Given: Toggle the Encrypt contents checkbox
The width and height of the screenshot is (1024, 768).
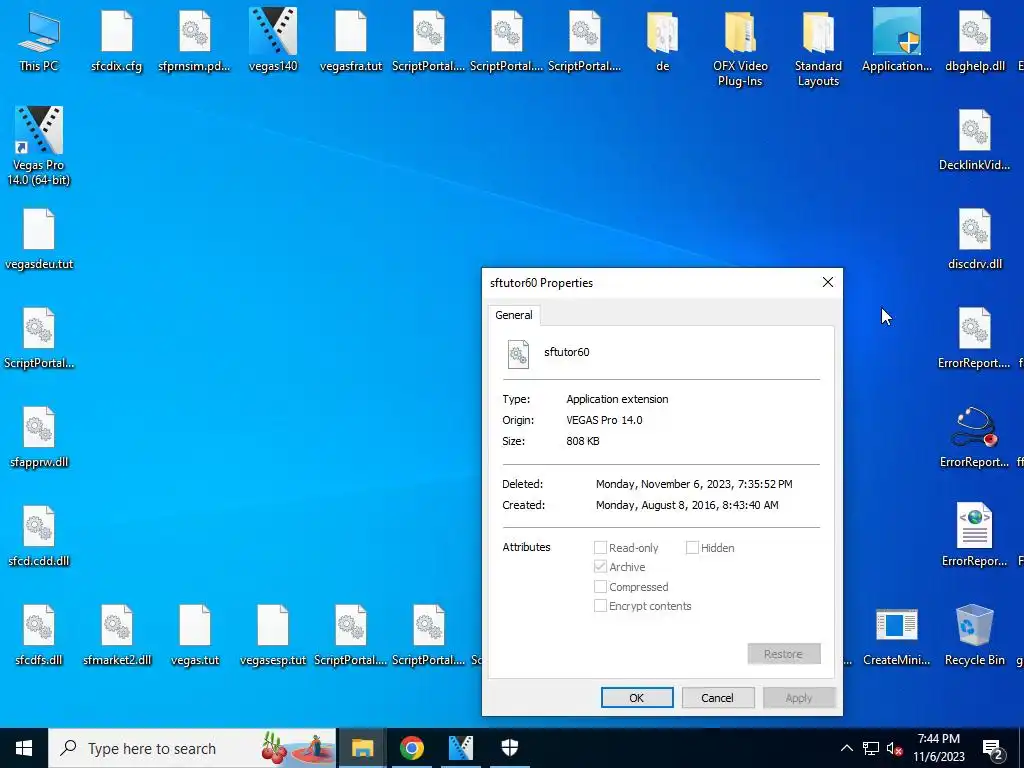Looking at the screenshot, I should [600, 605].
